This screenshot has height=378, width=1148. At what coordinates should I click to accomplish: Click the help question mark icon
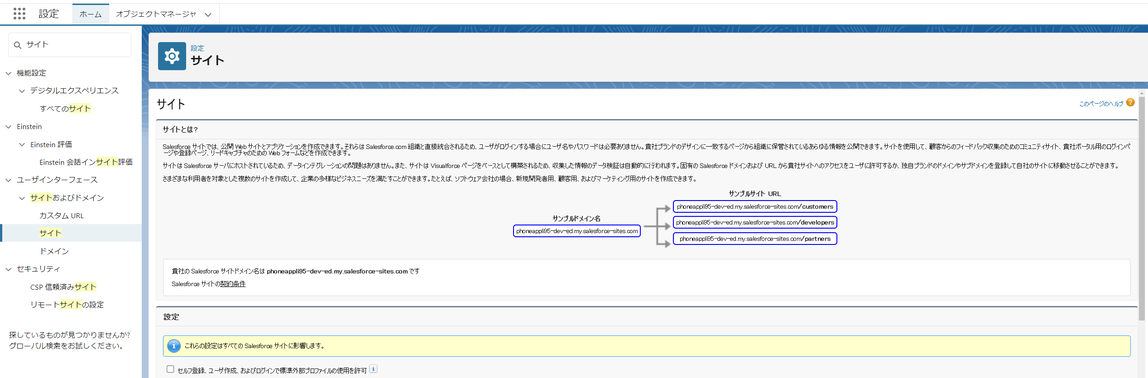pyautogui.click(x=1130, y=103)
